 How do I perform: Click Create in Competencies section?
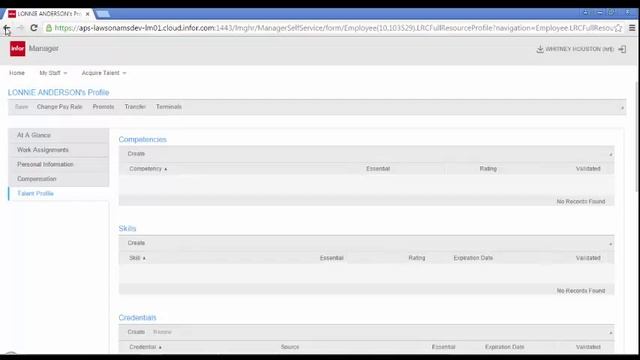[x=136, y=154]
